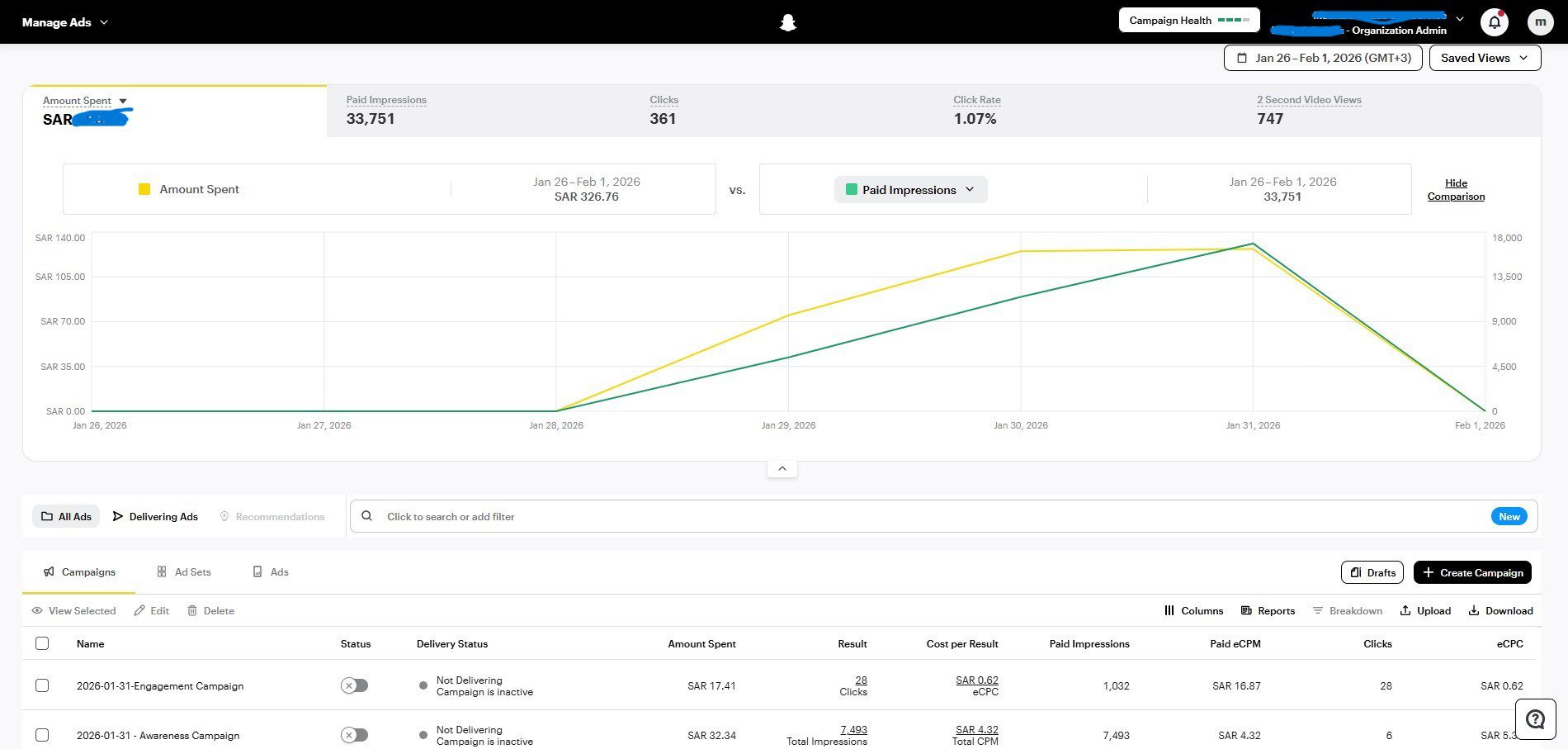This screenshot has height=749, width=1568.
Task: Open the Manage Ads dropdown menu
Action: tap(65, 22)
